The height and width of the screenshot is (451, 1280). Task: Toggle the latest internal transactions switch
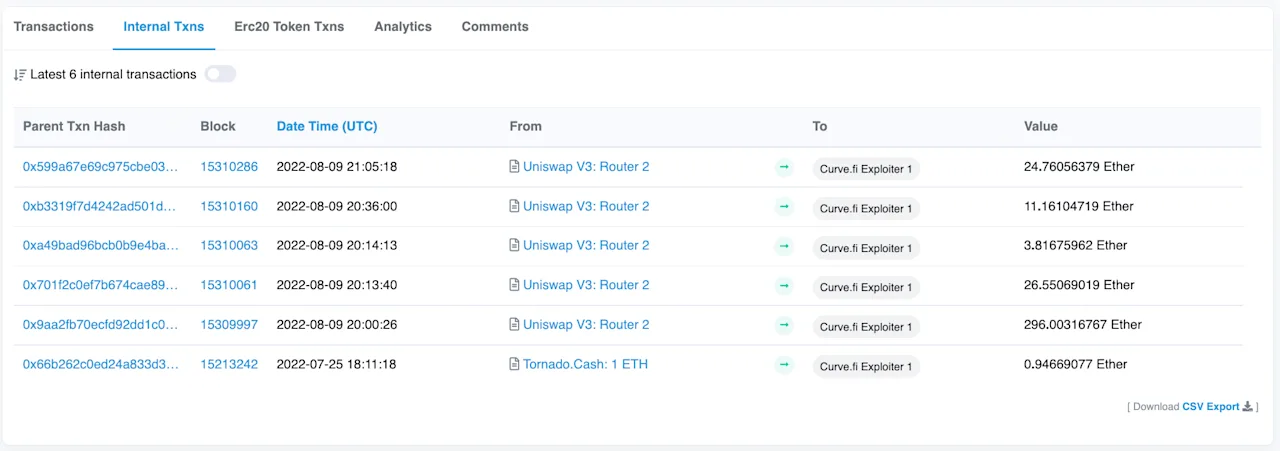220,74
